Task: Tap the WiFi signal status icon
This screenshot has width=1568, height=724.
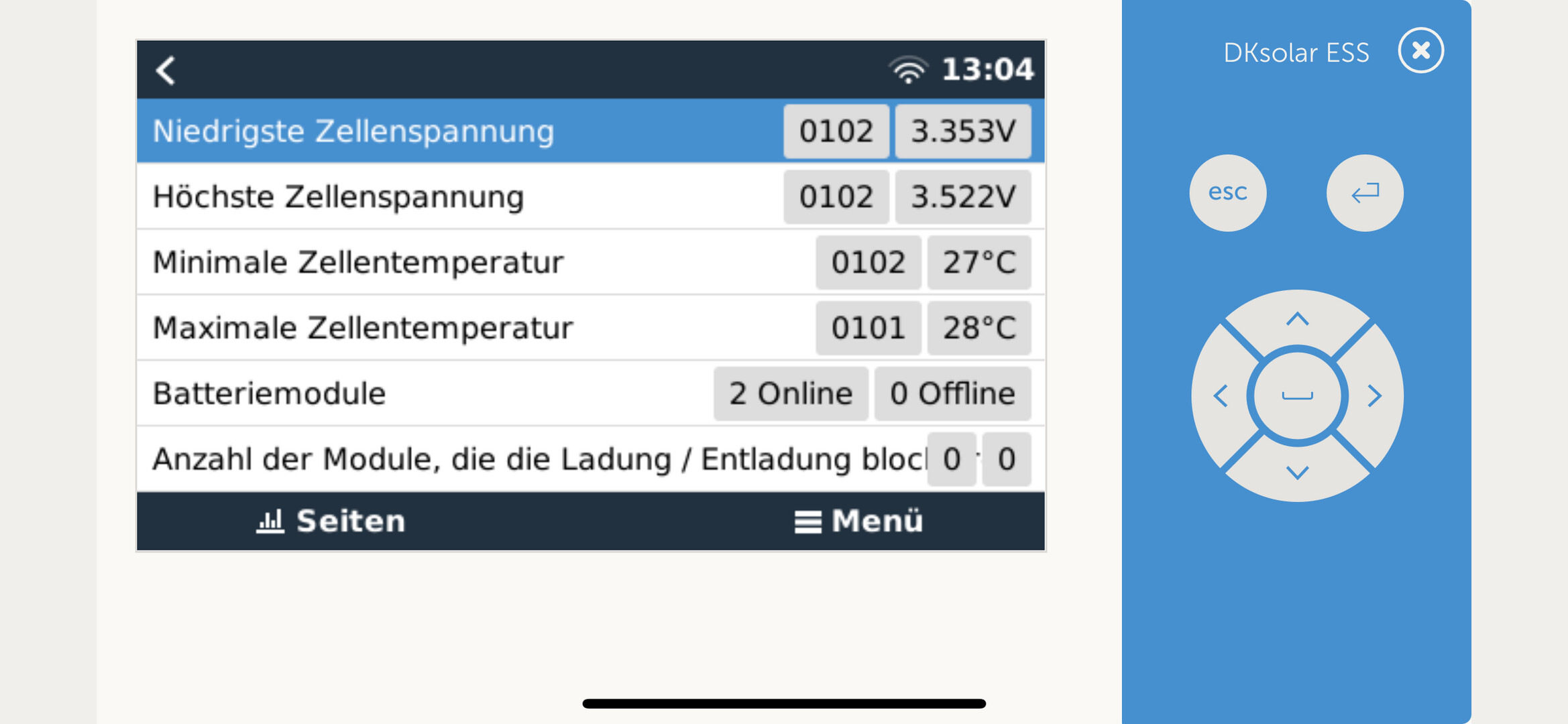Action: (908, 70)
